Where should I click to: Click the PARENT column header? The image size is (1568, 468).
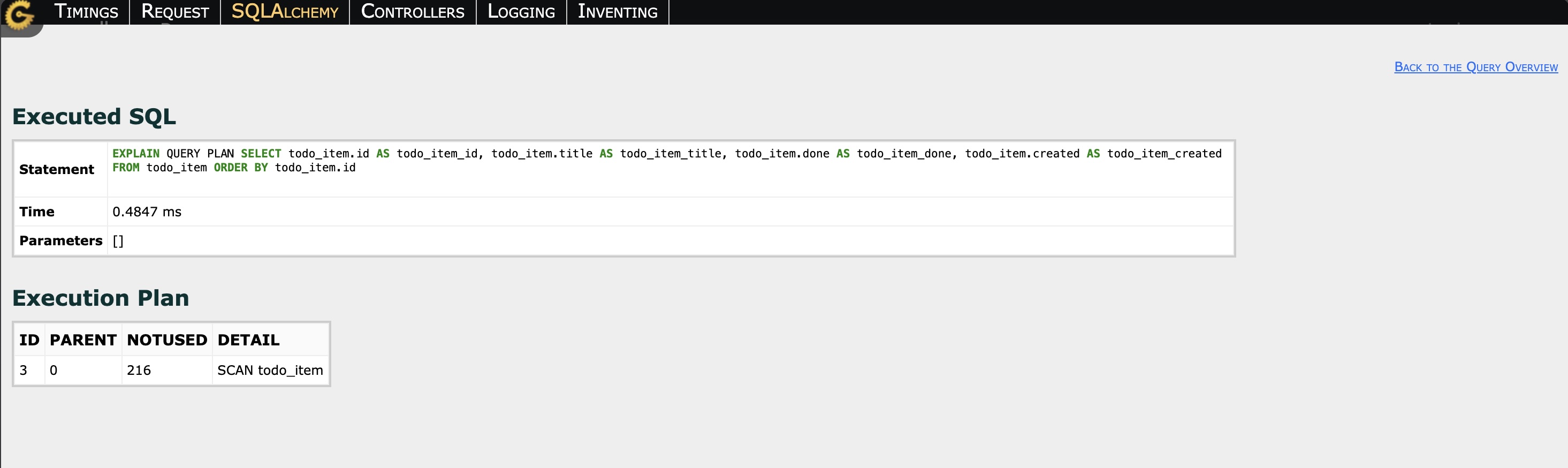click(83, 340)
